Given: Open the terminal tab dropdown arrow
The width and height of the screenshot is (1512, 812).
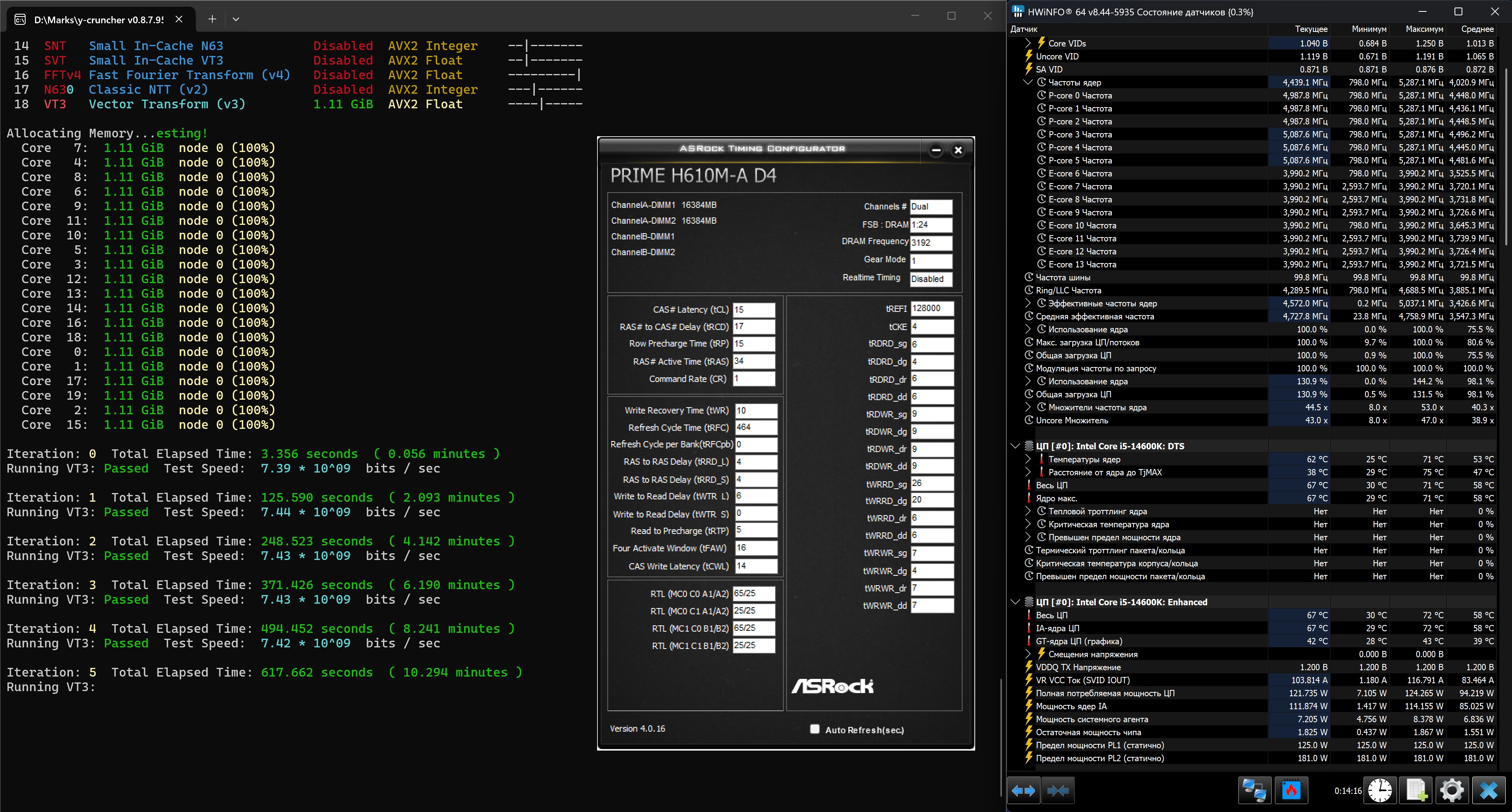Looking at the screenshot, I should (236, 19).
